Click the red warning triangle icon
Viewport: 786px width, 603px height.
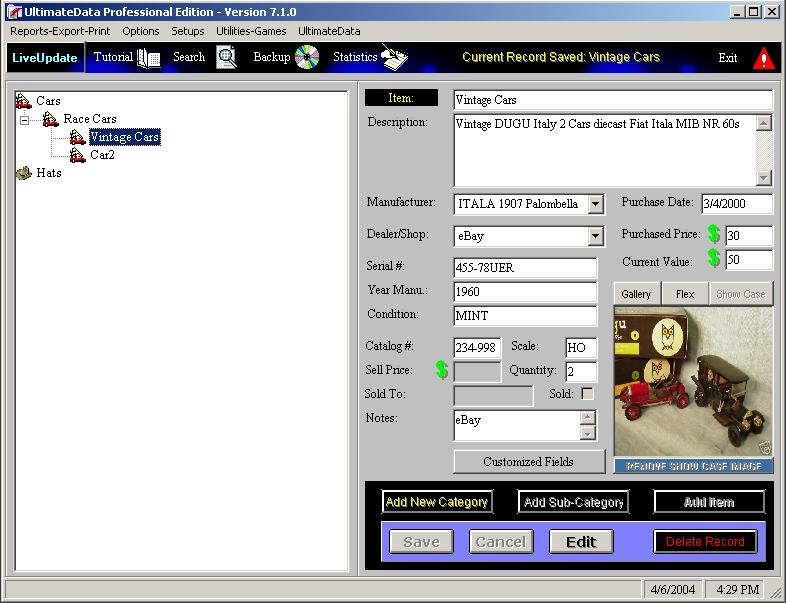[764, 58]
